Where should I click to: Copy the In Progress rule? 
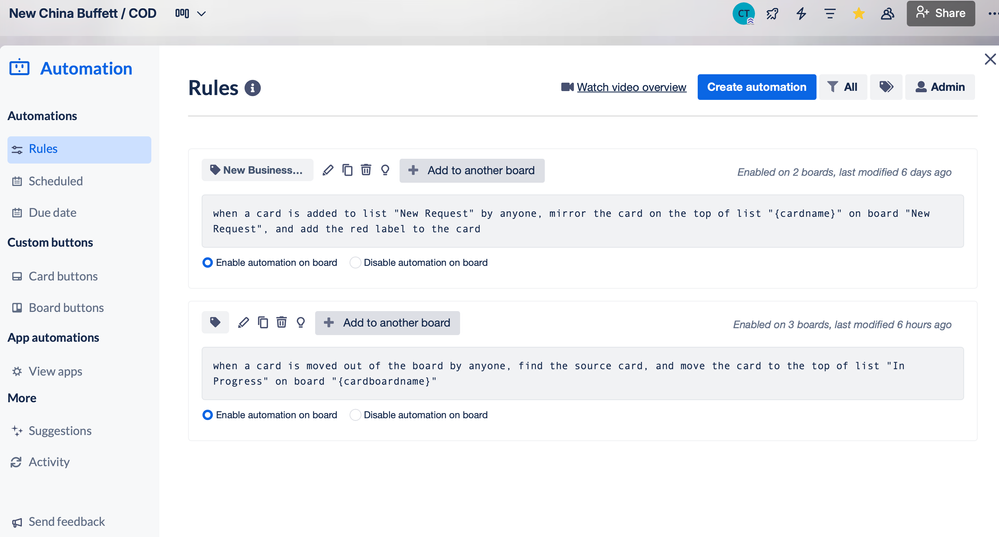click(x=262, y=322)
